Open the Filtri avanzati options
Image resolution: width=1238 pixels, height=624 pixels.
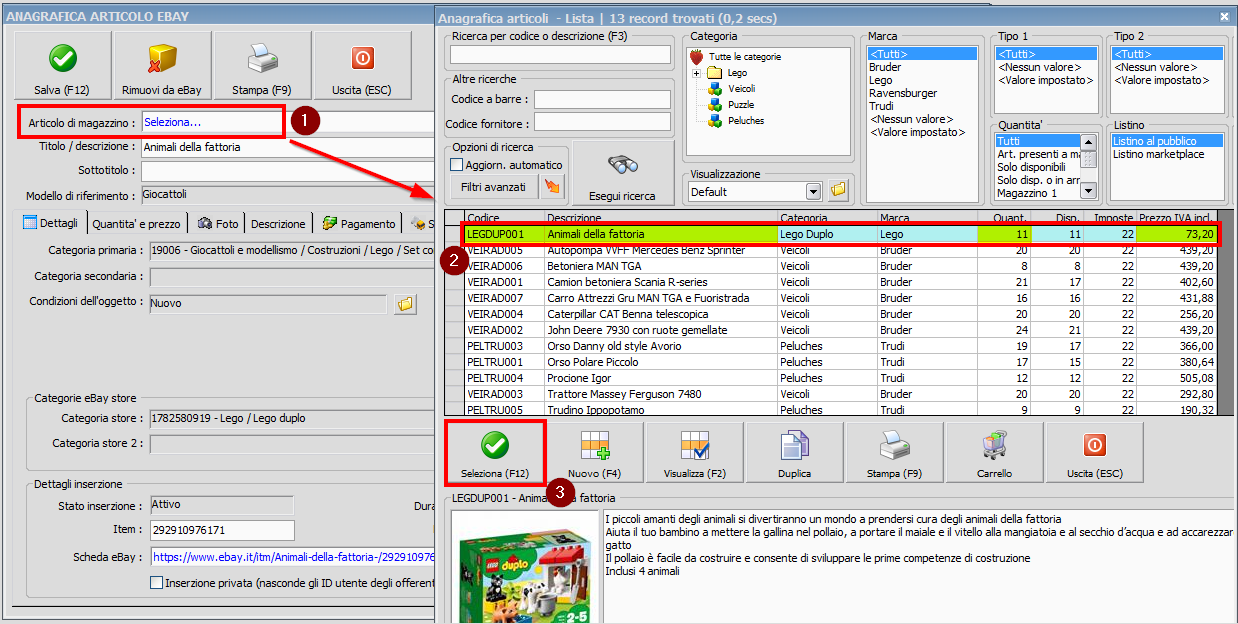(493, 187)
